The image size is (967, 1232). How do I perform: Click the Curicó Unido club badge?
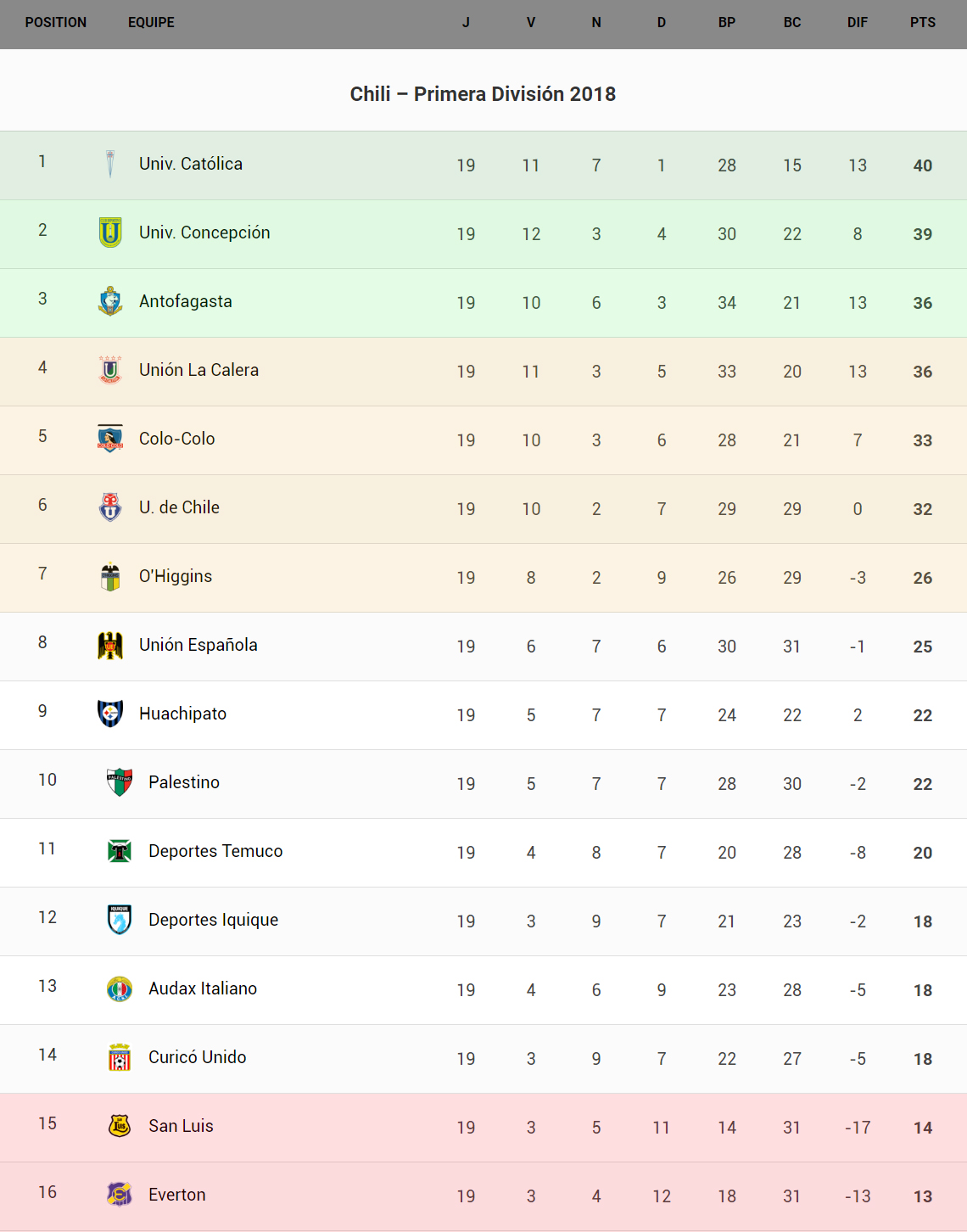[x=120, y=1057]
